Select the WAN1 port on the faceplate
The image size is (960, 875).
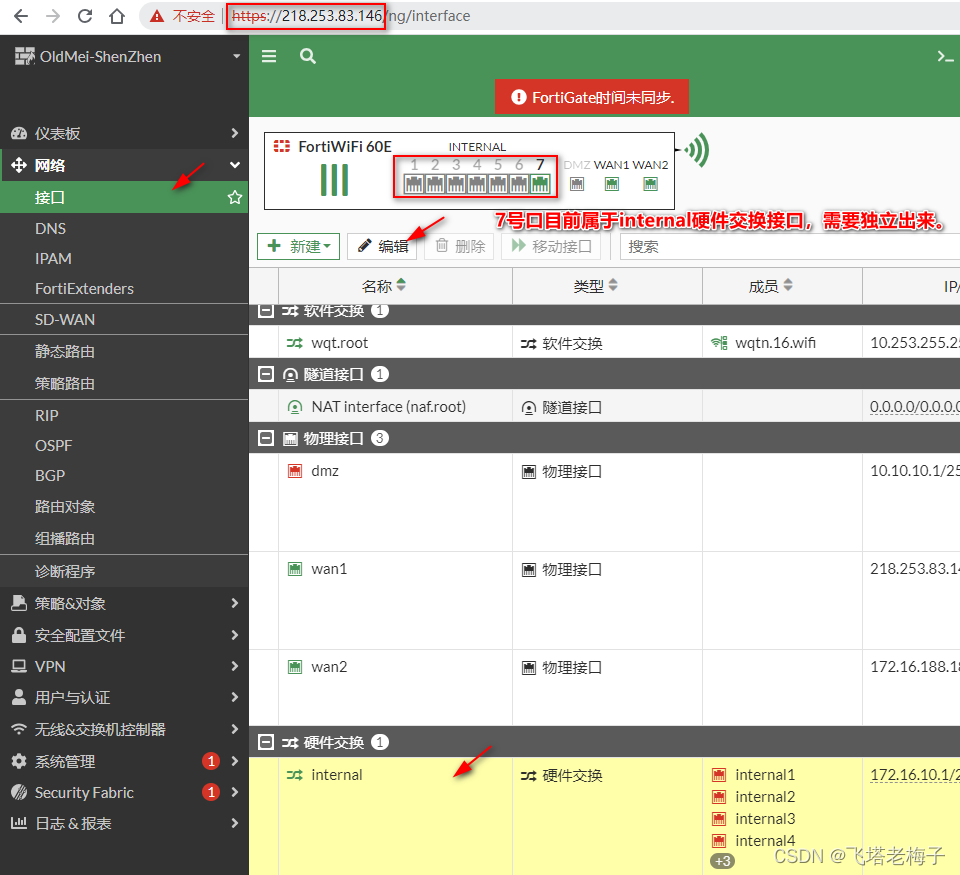coord(612,184)
